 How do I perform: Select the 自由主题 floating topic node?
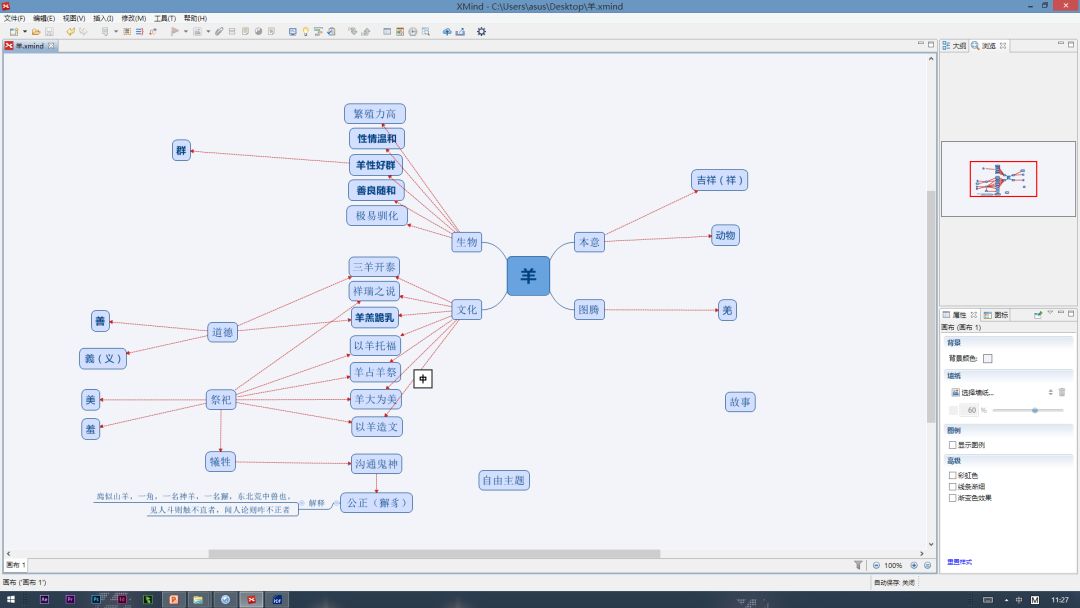pos(503,480)
